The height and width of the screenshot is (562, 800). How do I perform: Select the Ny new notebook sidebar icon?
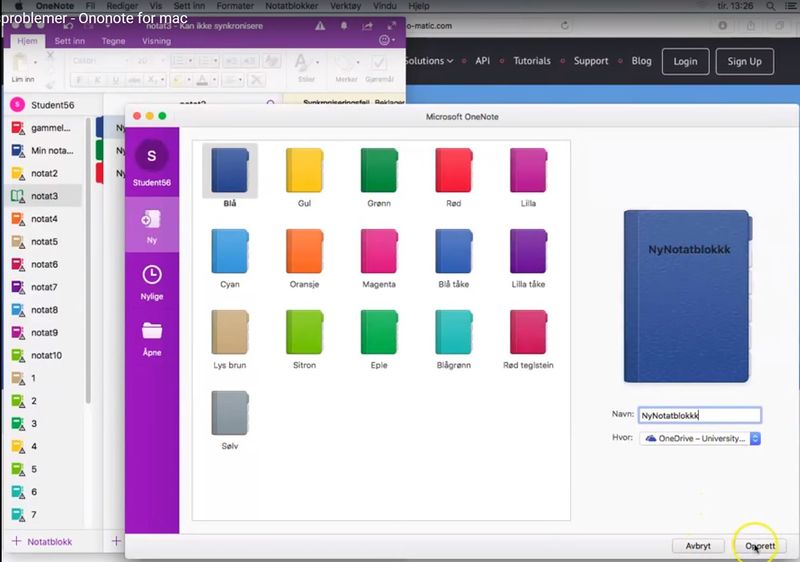click(x=152, y=219)
